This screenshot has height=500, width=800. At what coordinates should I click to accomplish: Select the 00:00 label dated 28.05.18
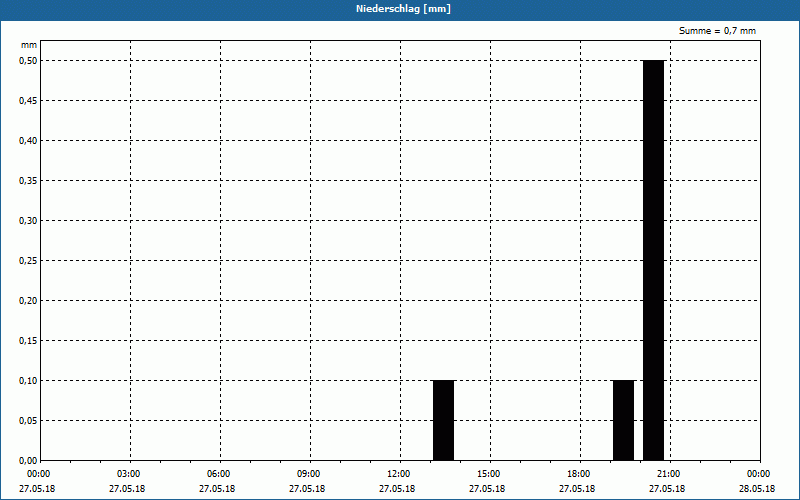[758, 474]
